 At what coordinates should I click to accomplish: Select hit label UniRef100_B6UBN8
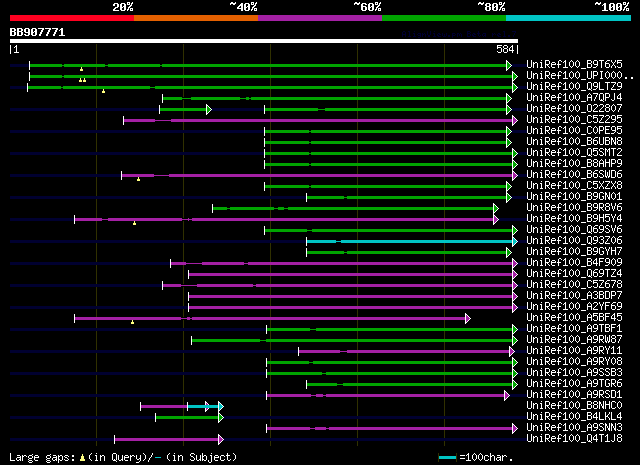[x=574, y=142]
